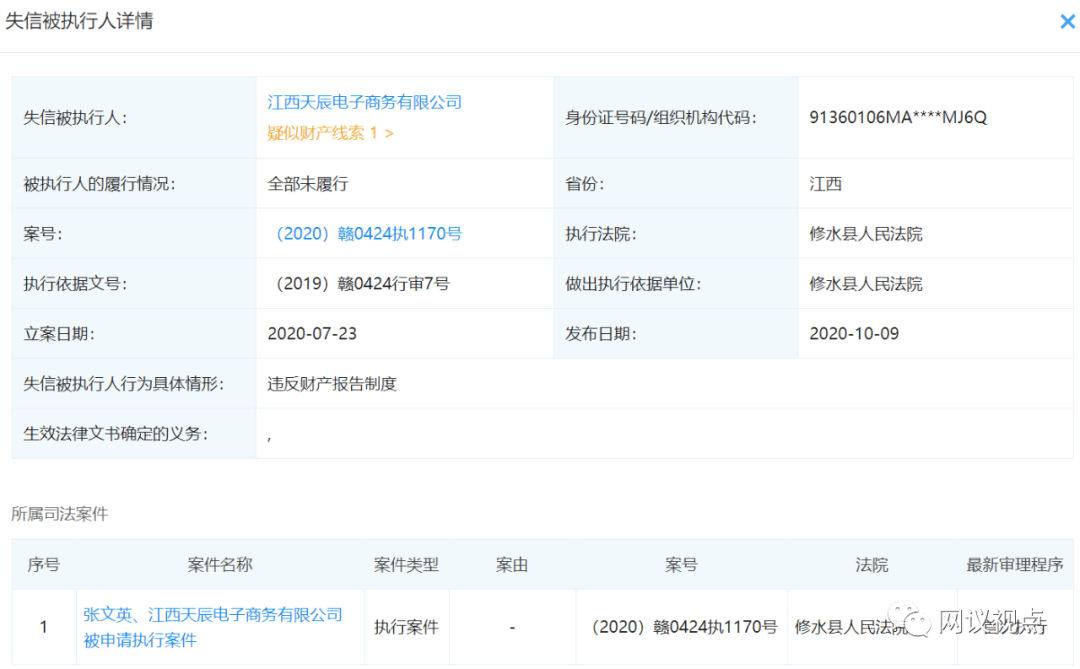Click the 案件名称 column header
Screen dimensions: 1080x669
pyautogui.click(x=220, y=565)
